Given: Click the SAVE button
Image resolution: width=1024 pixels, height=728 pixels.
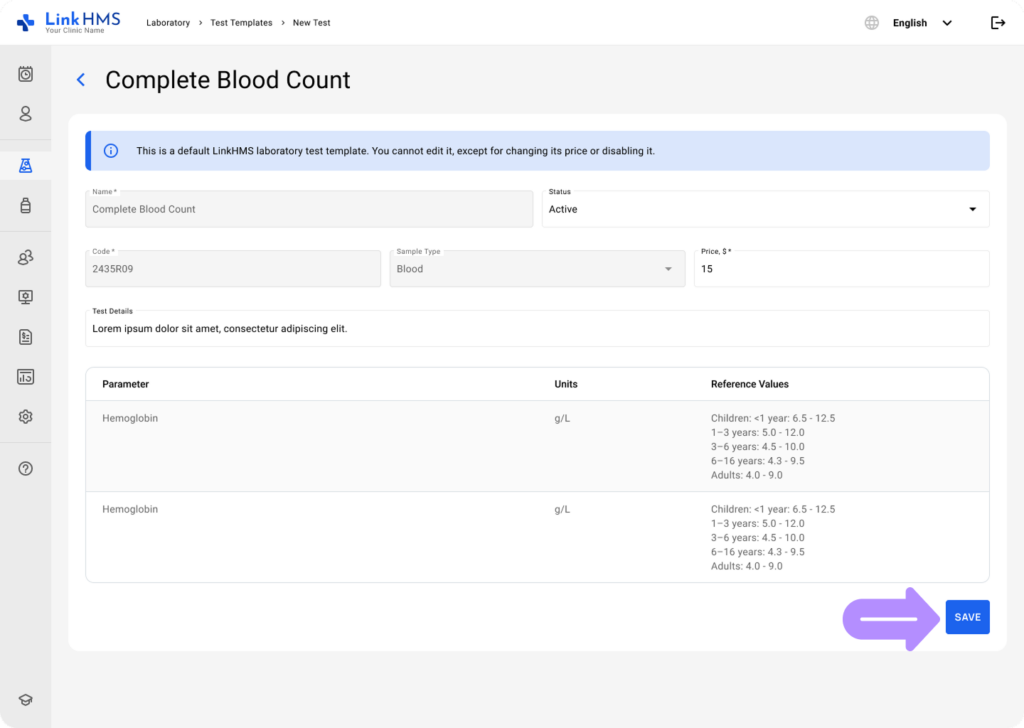Looking at the screenshot, I should pyautogui.click(x=967, y=617).
